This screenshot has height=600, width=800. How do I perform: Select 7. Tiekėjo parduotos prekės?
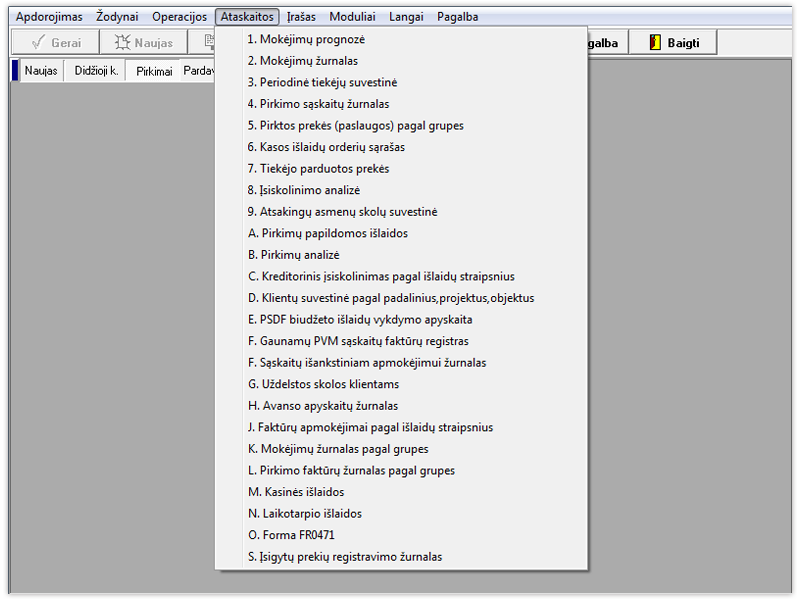point(401,168)
